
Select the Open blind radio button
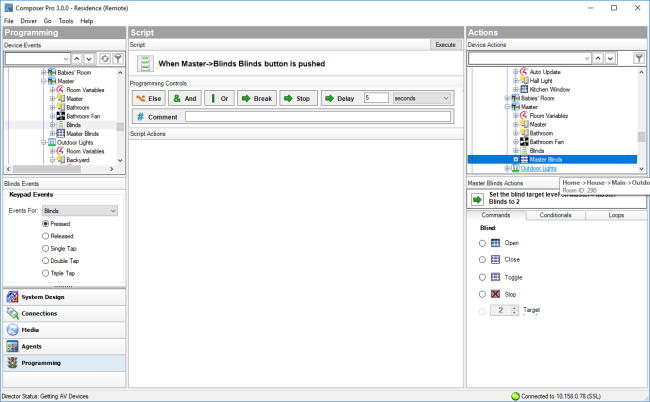(482, 243)
